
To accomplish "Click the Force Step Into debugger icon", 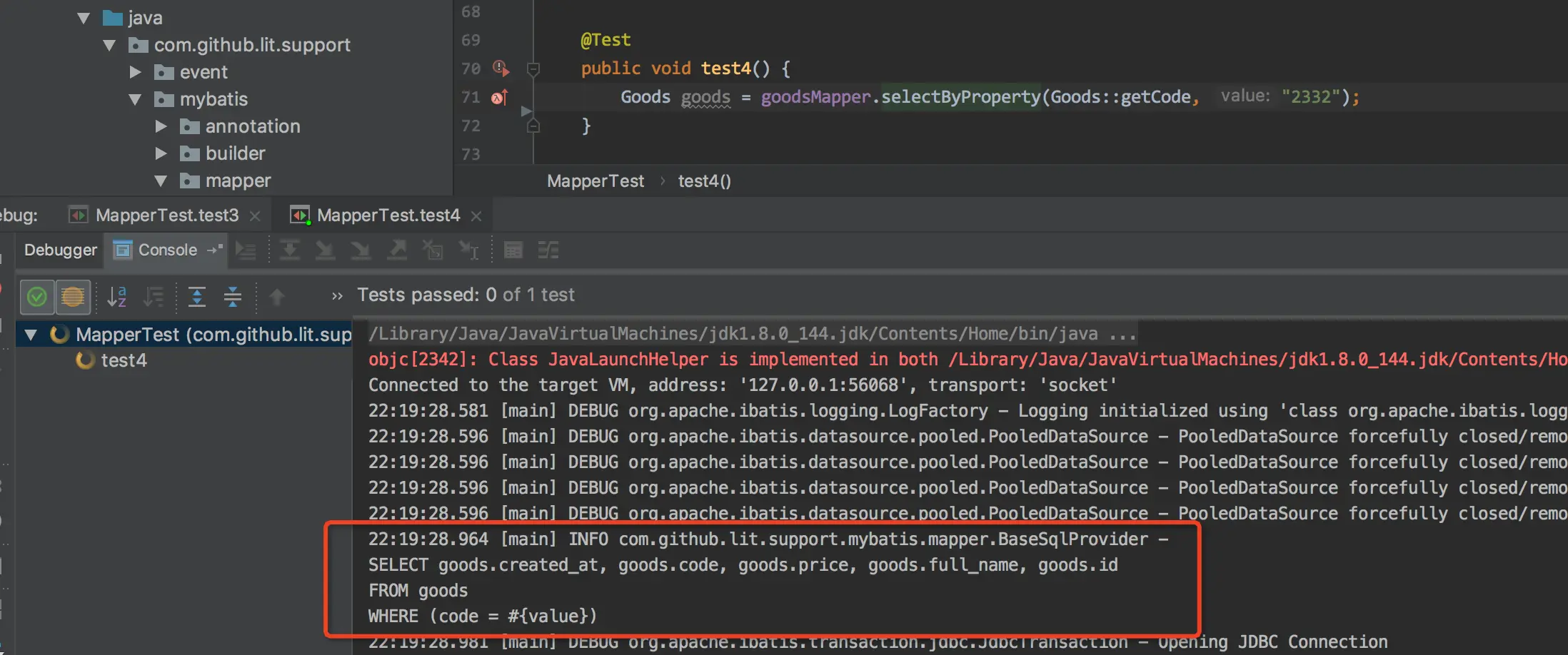I will click(361, 250).
